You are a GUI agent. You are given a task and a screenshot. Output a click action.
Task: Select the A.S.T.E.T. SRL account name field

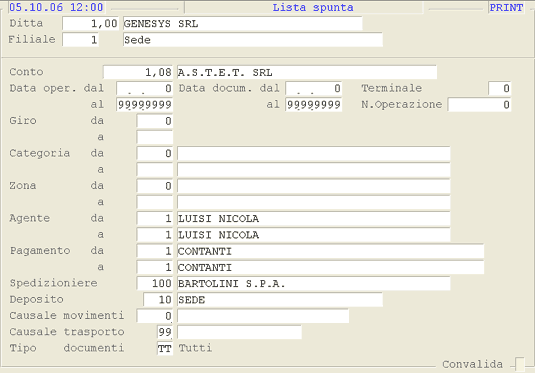307,72
